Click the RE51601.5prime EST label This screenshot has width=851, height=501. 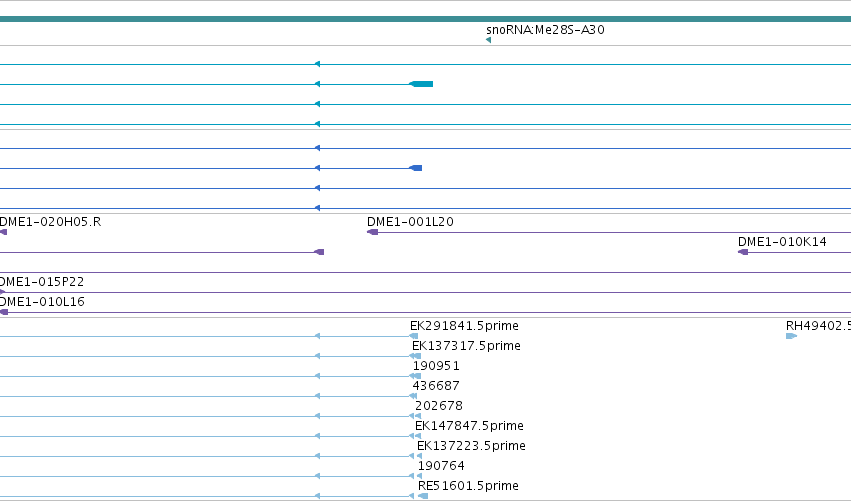pos(468,486)
